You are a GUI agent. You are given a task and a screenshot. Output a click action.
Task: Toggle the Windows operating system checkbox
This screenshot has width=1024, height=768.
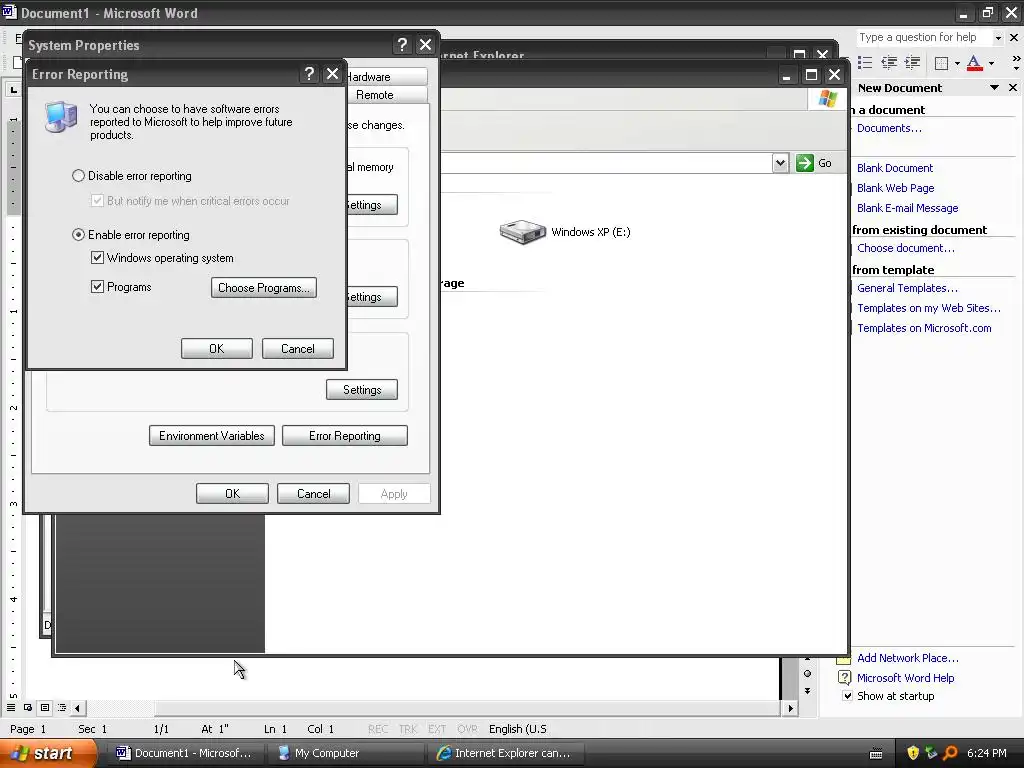(x=97, y=258)
